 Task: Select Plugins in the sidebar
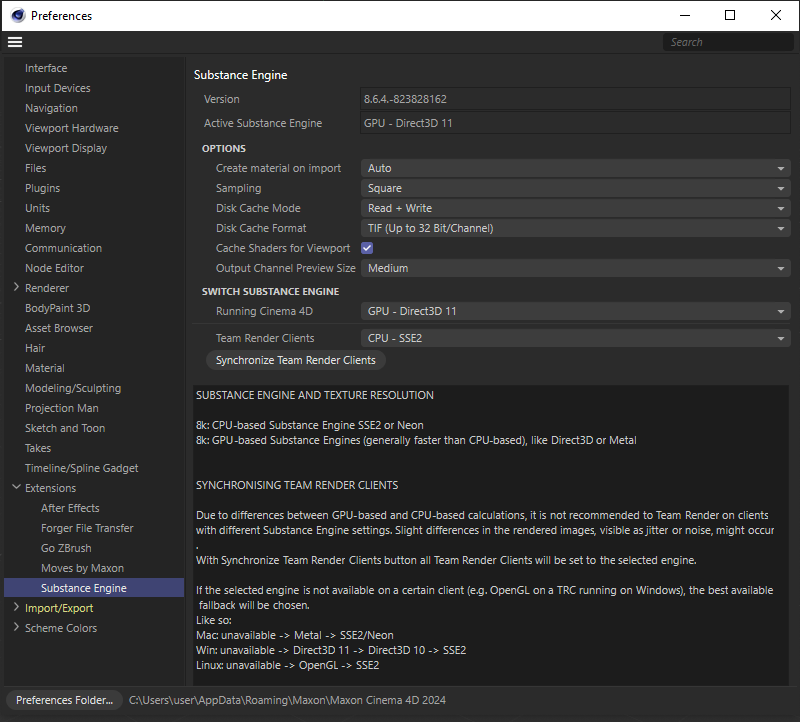(42, 188)
